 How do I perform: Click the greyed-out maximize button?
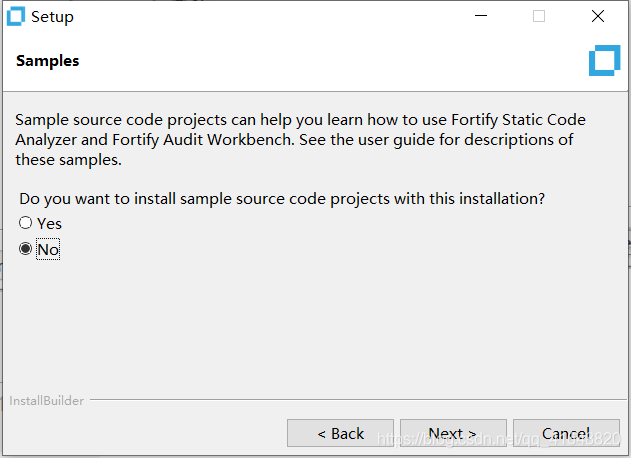coord(539,16)
